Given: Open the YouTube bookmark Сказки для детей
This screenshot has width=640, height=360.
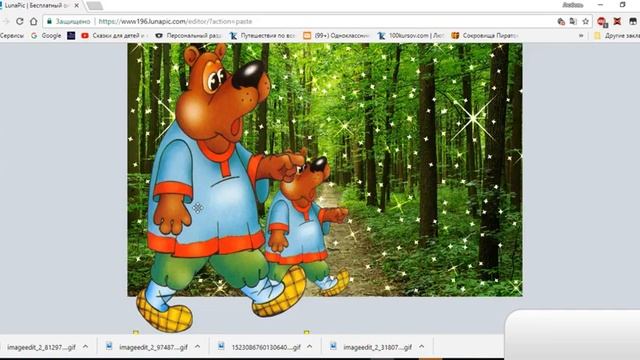Looking at the screenshot, I should (x=113, y=36).
